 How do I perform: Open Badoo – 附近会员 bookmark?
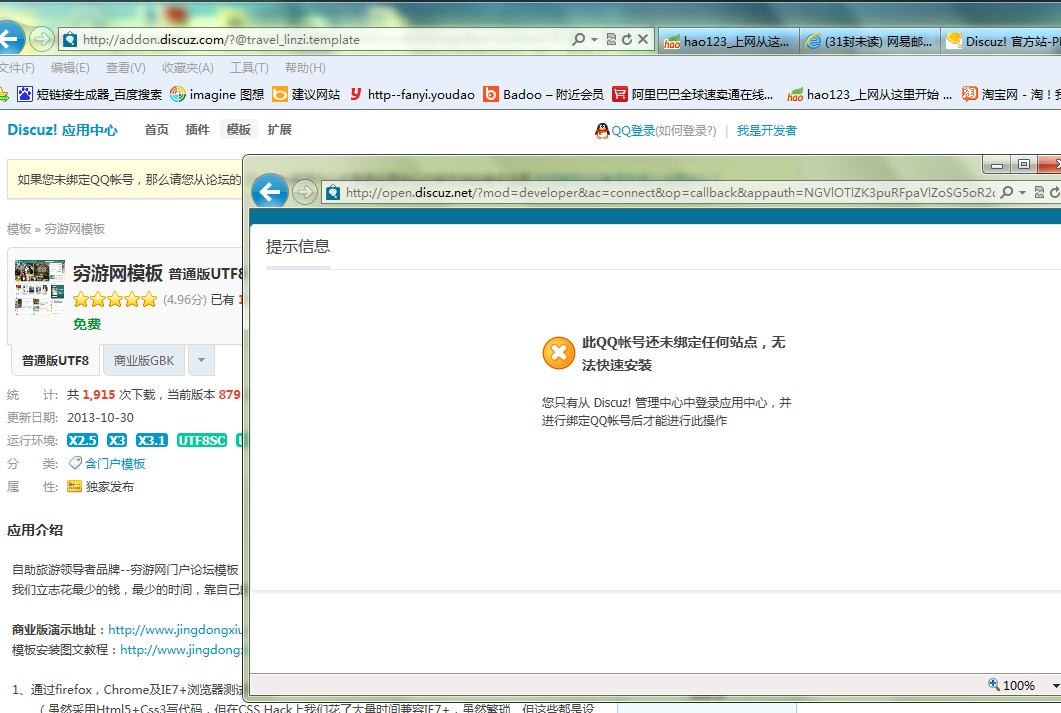(x=543, y=94)
